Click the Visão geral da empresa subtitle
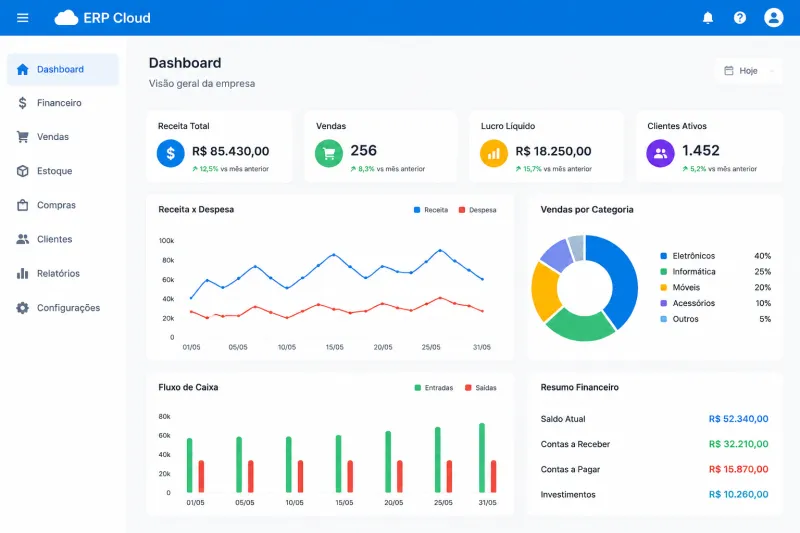 coord(202,84)
